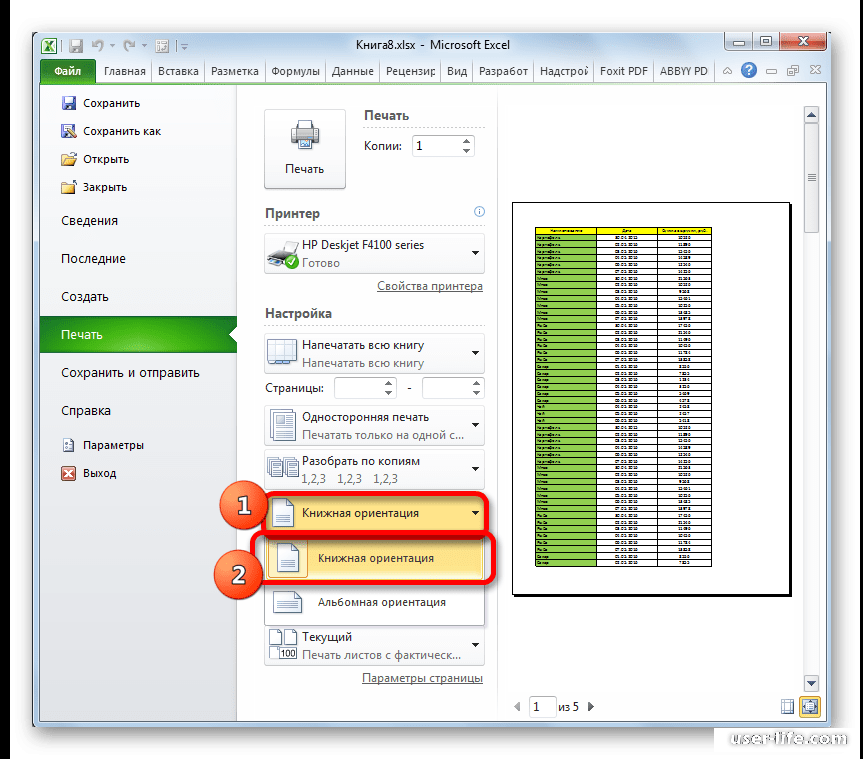Increase the starting page with up arrow
863x759 pixels.
click(x=389, y=383)
